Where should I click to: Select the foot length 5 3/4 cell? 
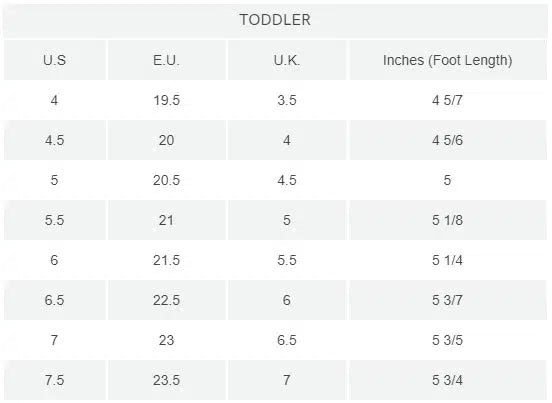pyautogui.click(x=447, y=380)
